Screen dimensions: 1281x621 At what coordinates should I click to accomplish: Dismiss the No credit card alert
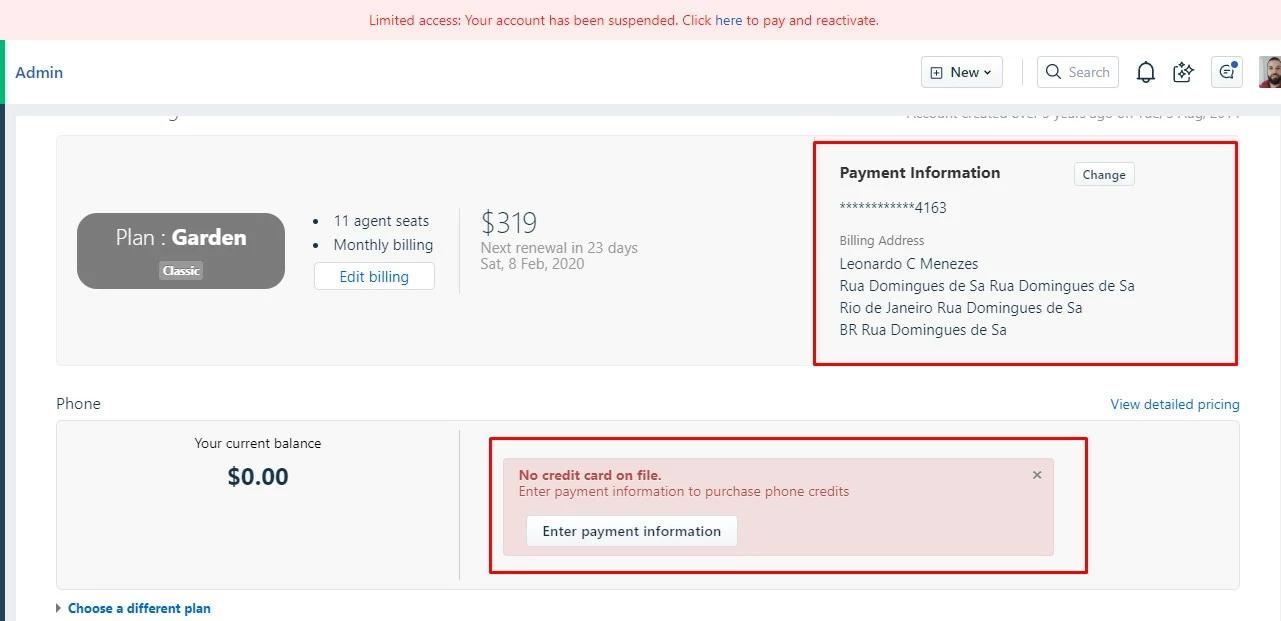pos(1037,475)
